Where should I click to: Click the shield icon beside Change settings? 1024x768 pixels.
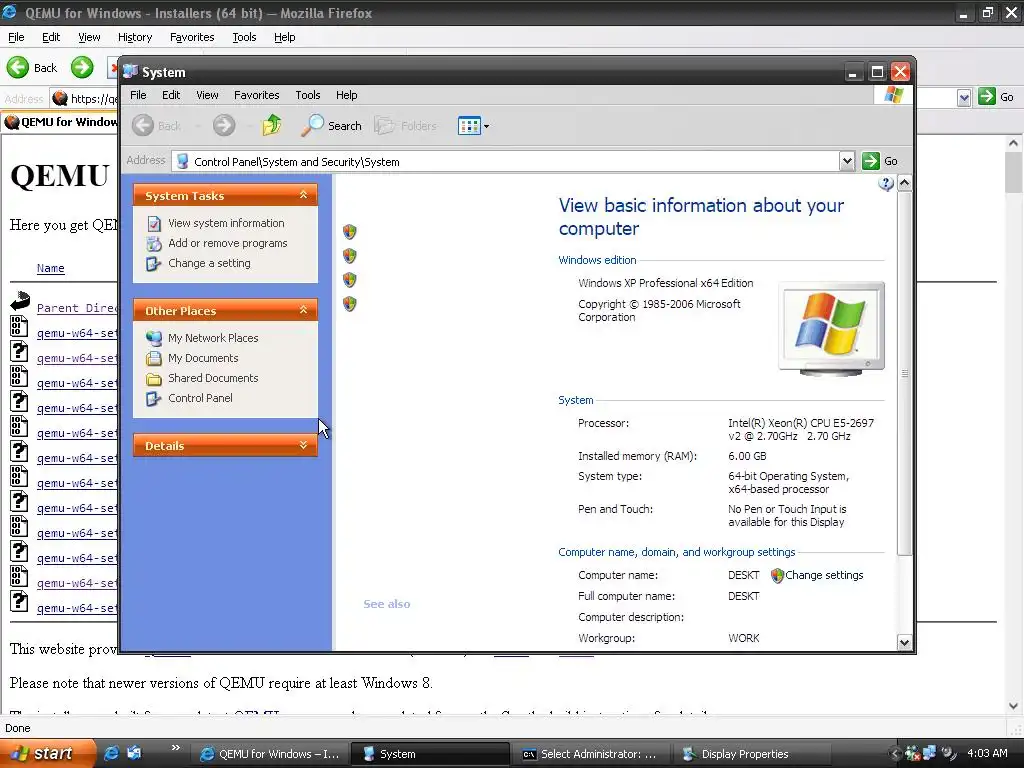(x=776, y=575)
